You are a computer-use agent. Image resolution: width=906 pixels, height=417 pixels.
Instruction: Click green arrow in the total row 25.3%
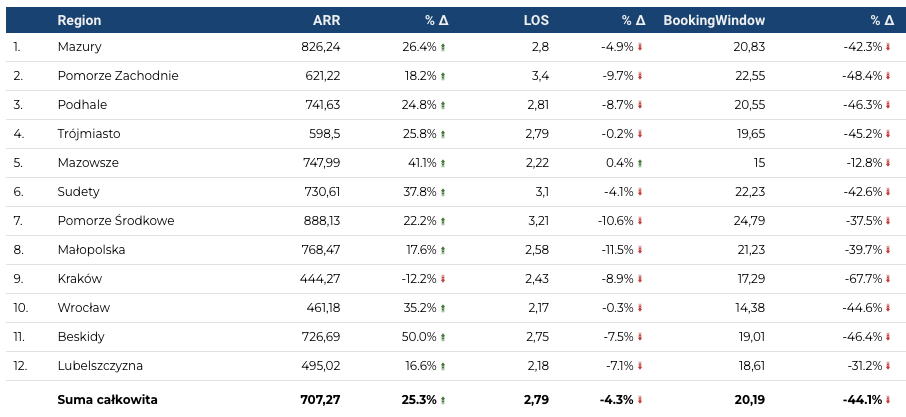click(x=443, y=400)
